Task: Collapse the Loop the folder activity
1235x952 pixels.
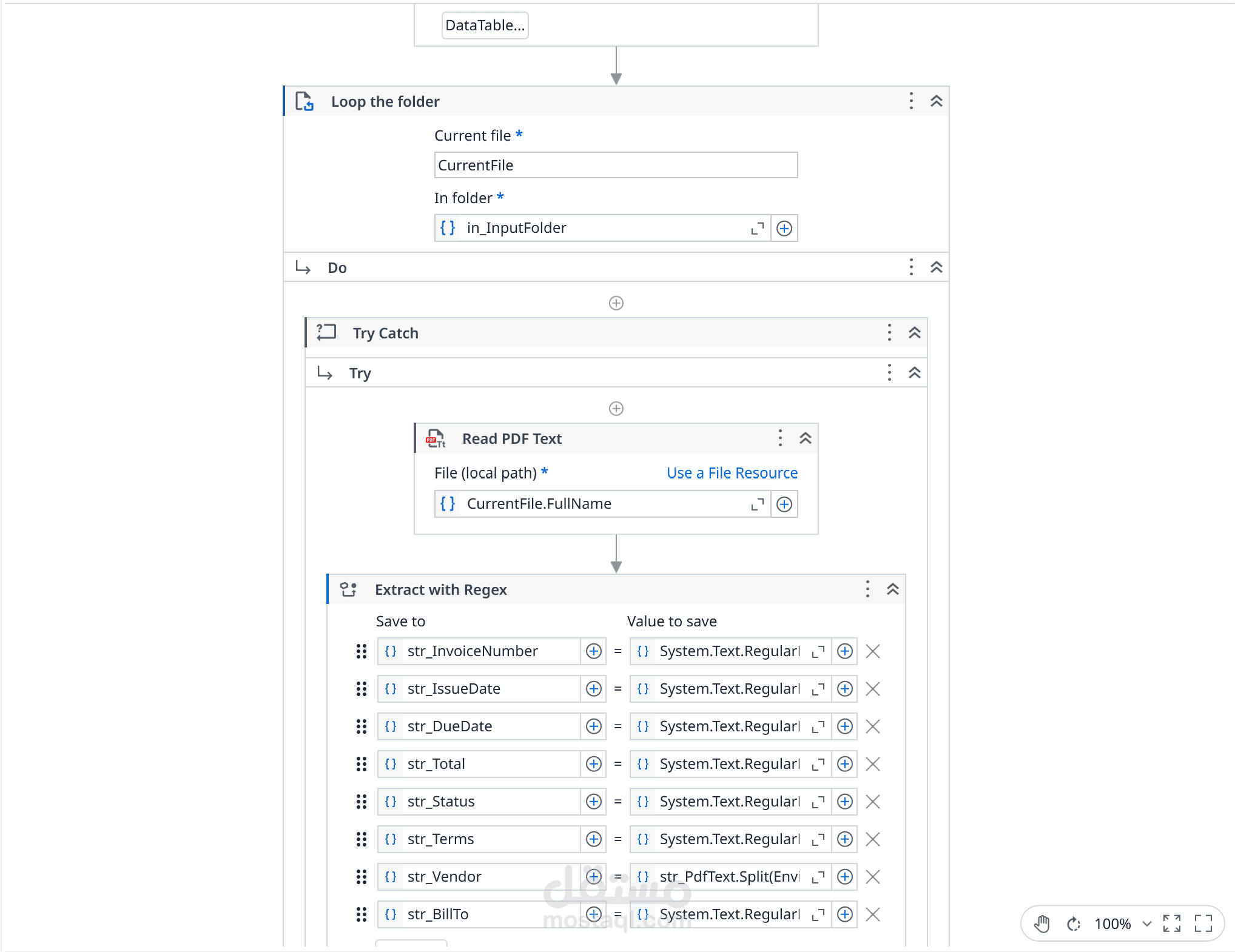Action: [x=936, y=101]
